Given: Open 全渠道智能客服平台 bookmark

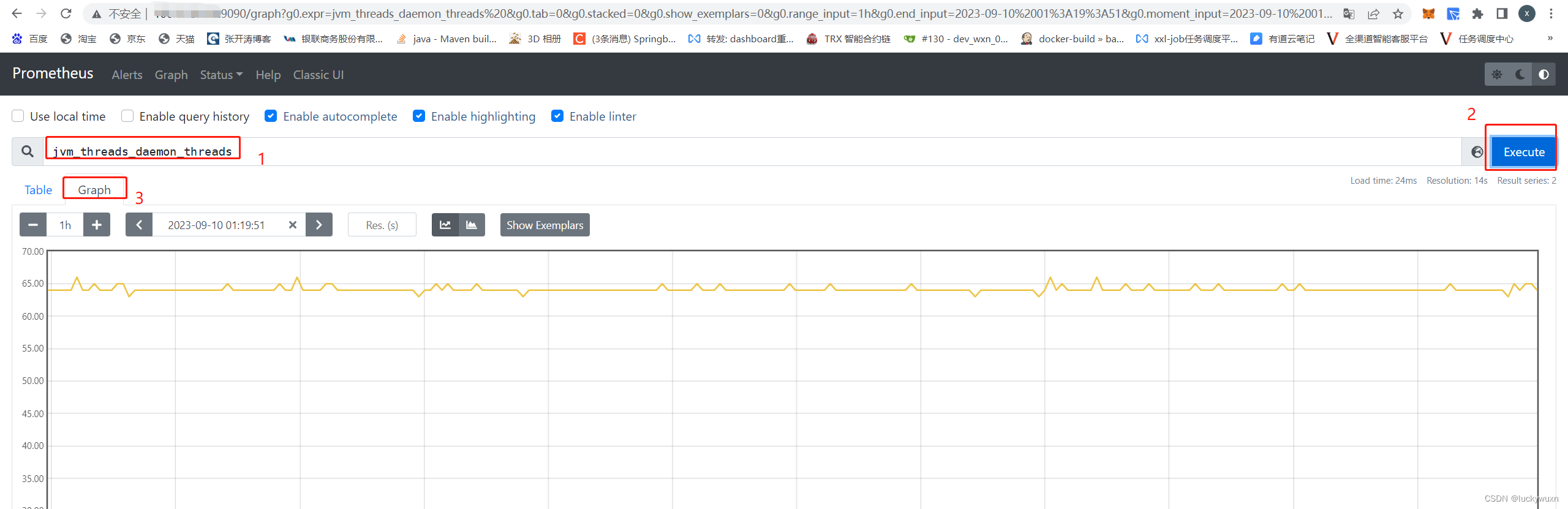Looking at the screenshot, I should click(x=1378, y=39).
